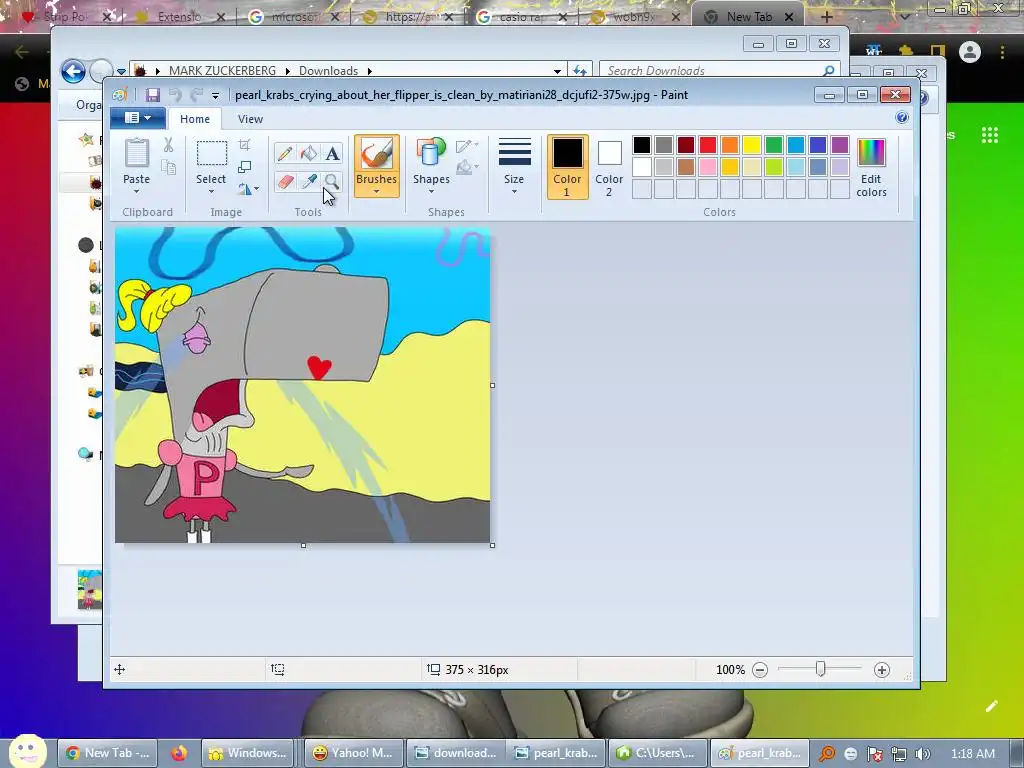Select Color 1 foreground button
This screenshot has width=1024, height=768.
tap(568, 167)
